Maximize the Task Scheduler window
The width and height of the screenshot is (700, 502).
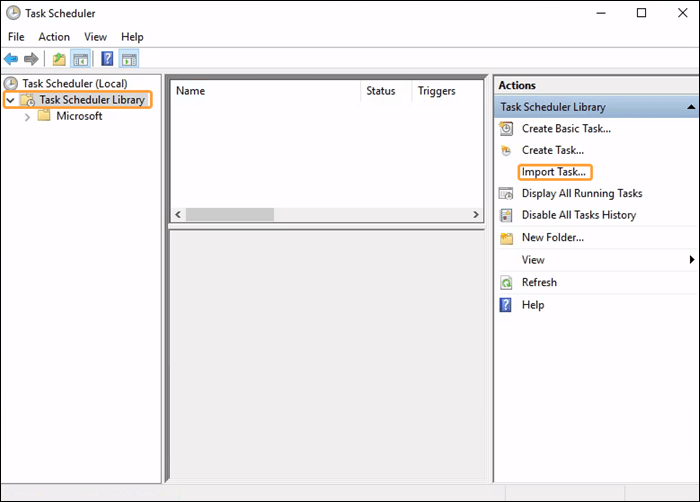point(642,13)
